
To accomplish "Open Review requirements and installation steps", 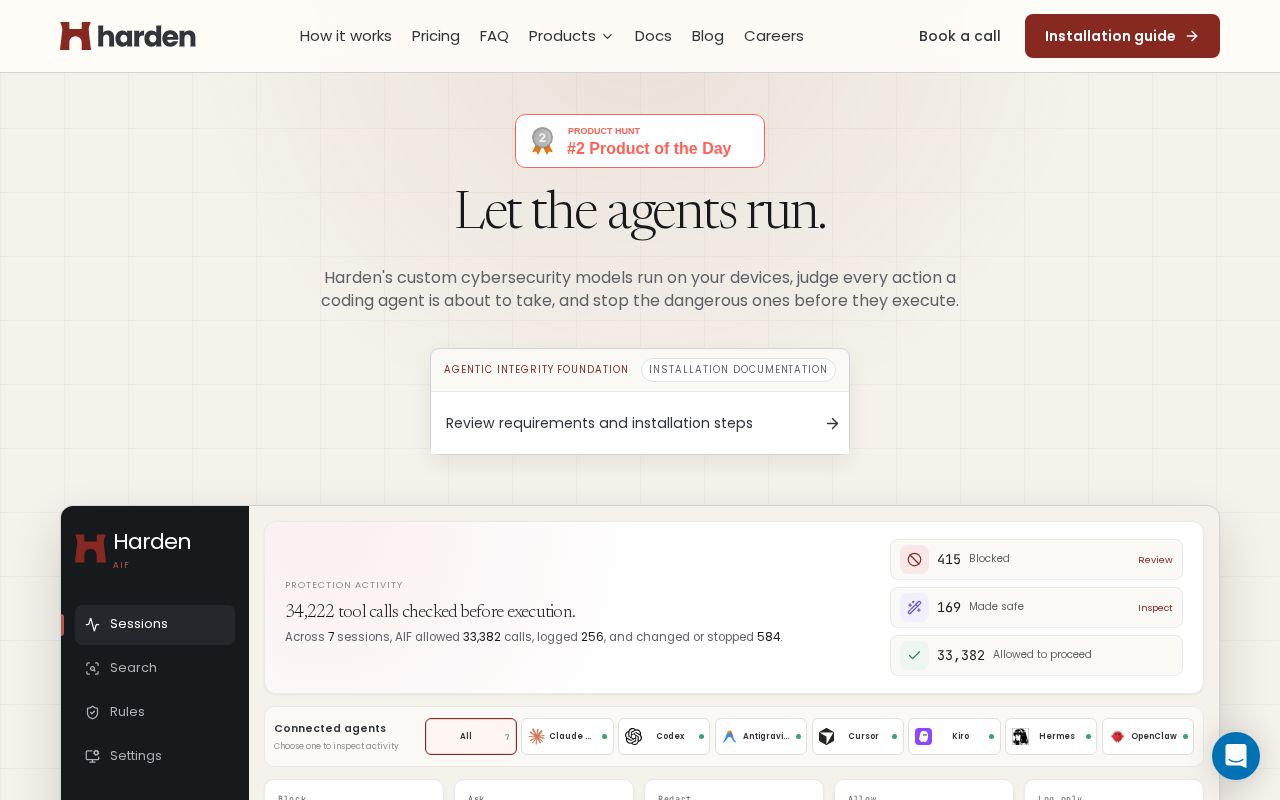I will pyautogui.click(x=640, y=423).
